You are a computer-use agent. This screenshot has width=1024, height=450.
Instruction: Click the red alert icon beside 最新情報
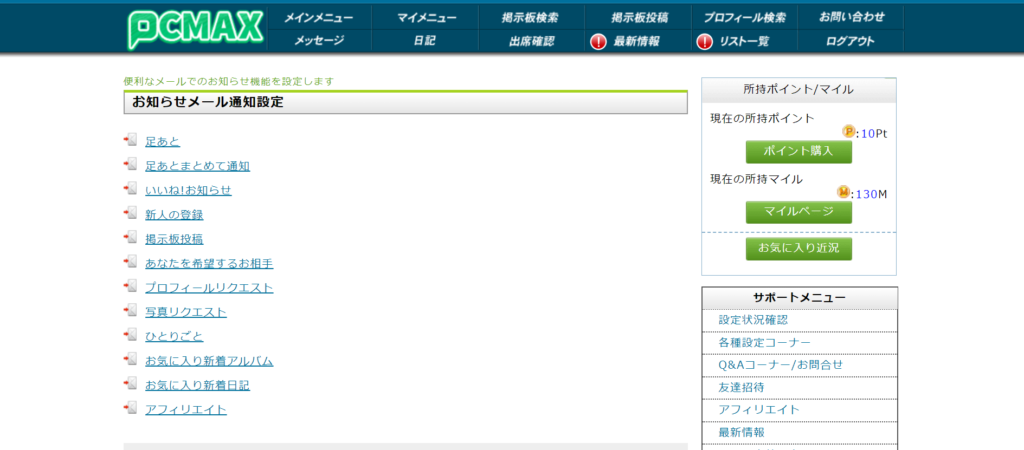pyautogui.click(x=598, y=42)
